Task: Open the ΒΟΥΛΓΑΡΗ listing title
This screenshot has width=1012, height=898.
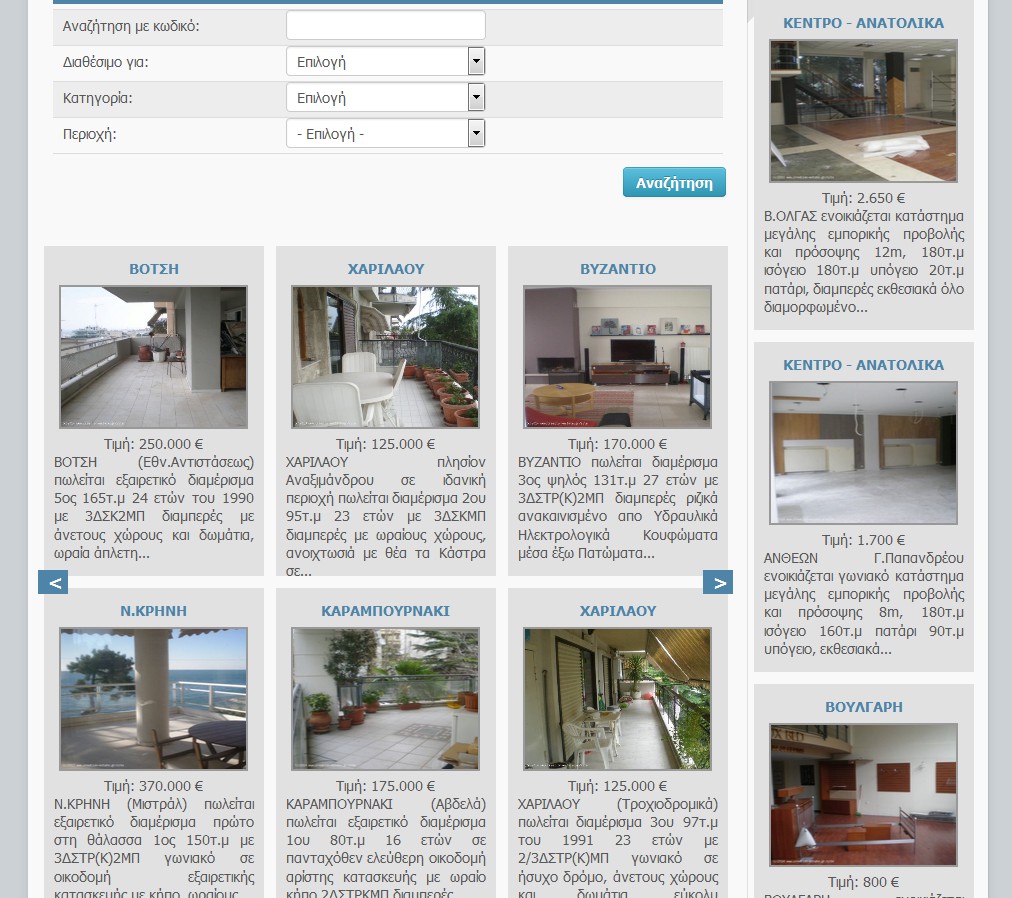Action: pos(864,707)
